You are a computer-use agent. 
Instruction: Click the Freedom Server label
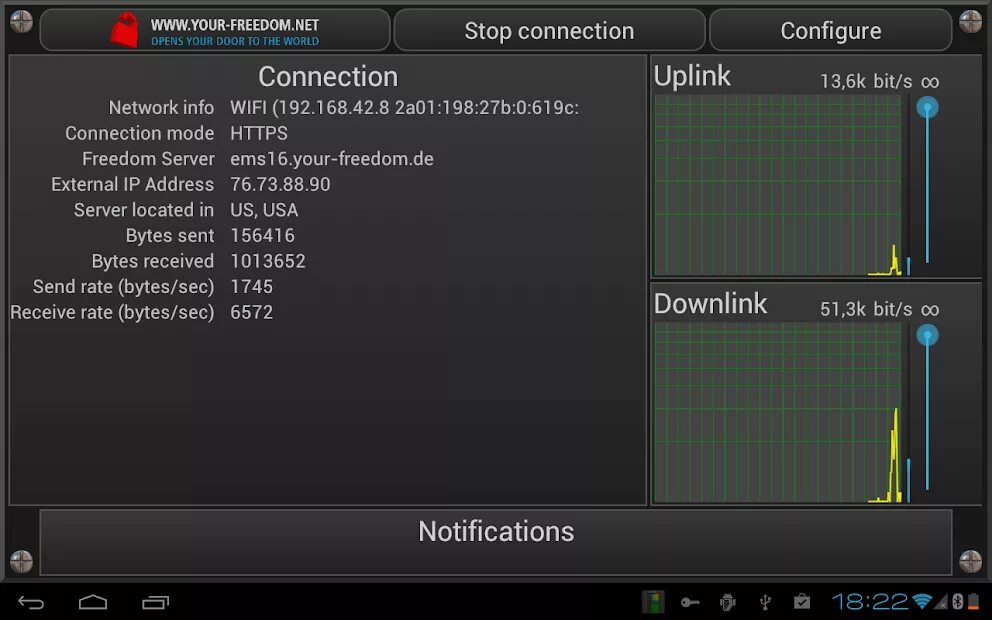[148, 159]
